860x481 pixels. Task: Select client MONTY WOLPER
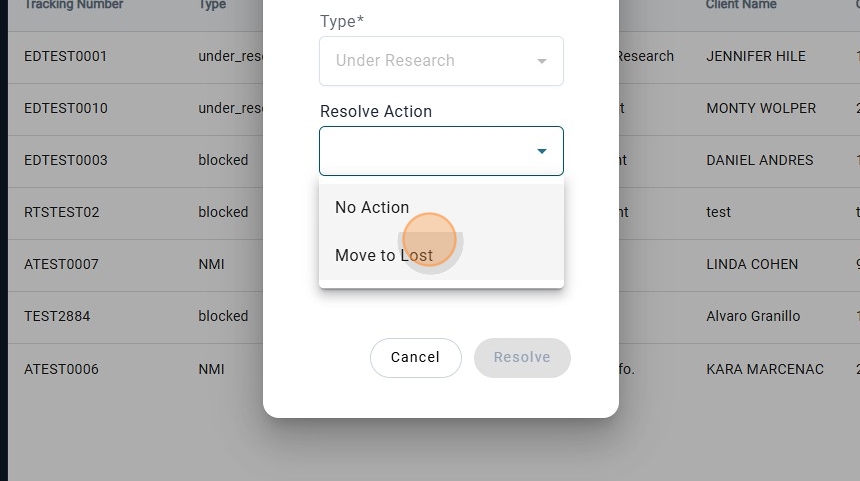tap(760, 109)
